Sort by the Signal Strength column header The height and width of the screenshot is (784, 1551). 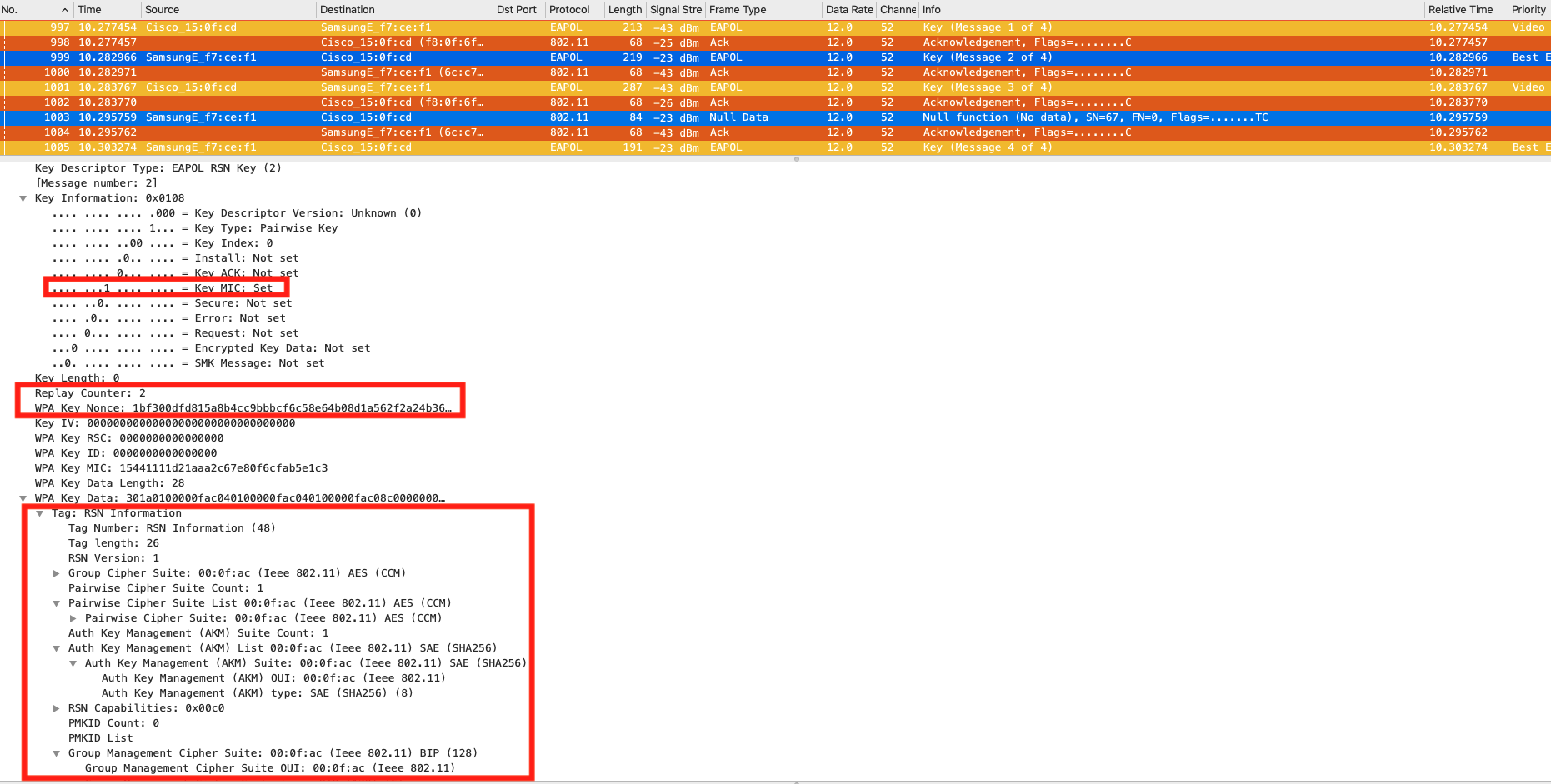(675, 10)
